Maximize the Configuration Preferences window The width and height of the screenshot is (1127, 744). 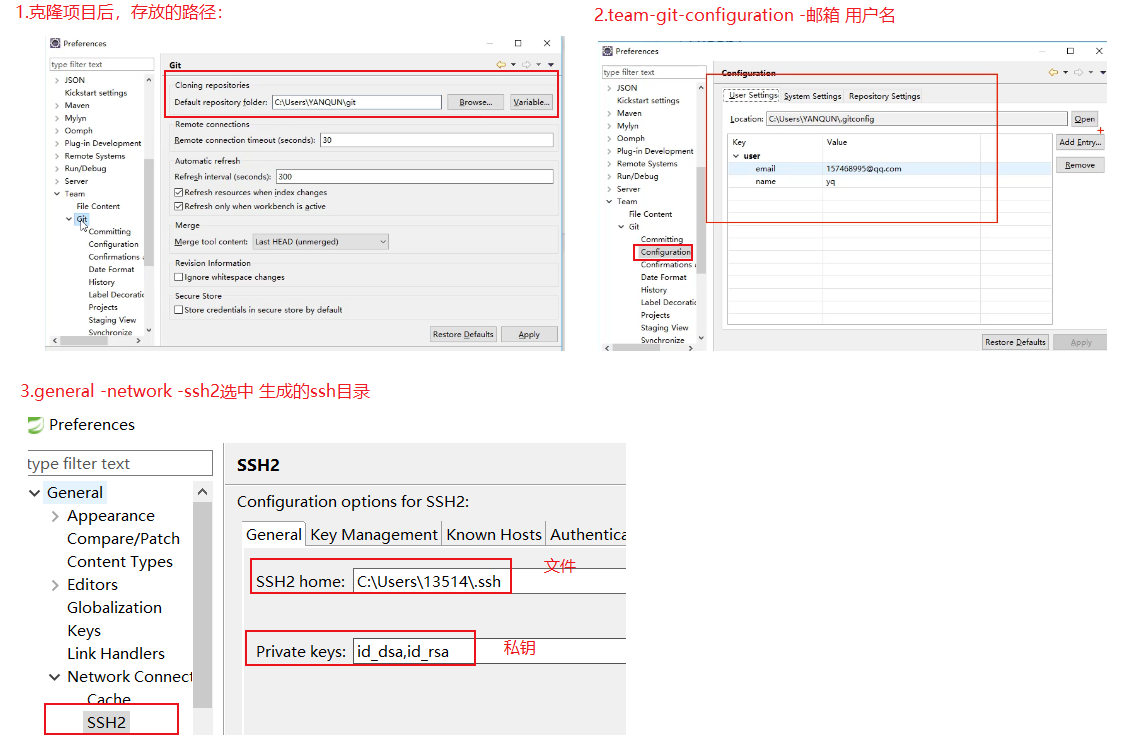1069,51
